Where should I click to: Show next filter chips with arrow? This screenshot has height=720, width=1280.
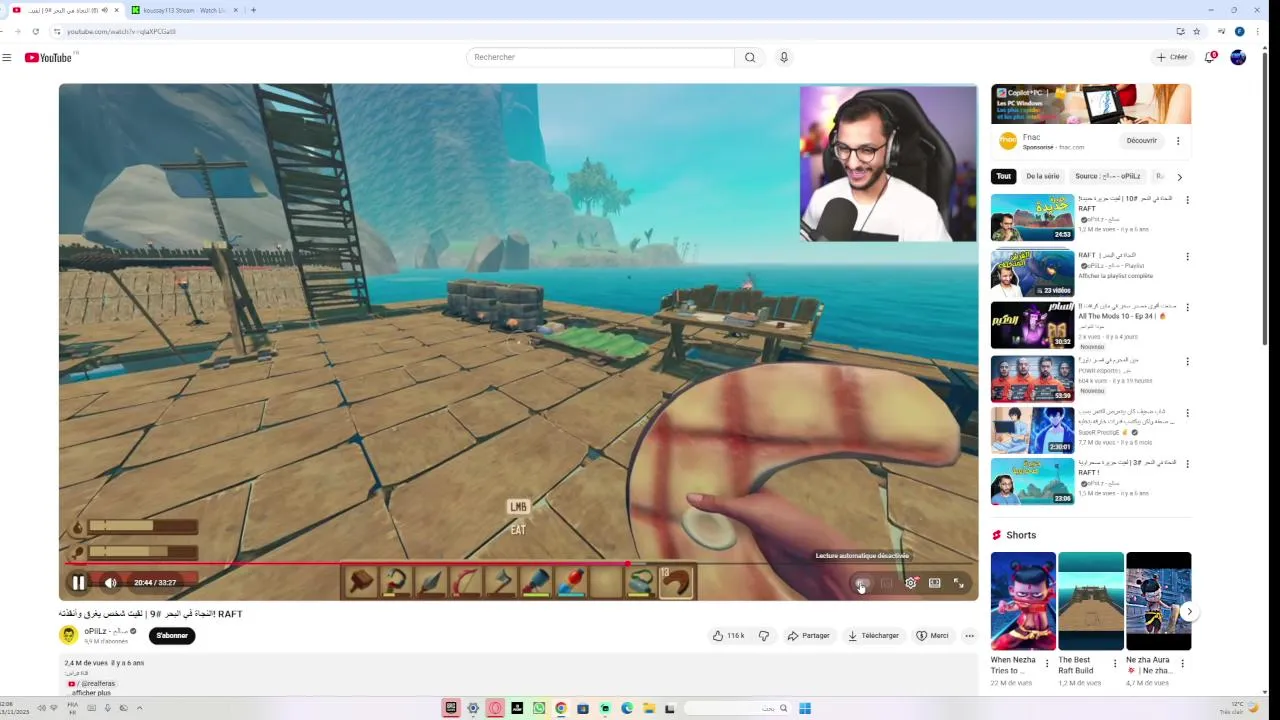[x=1179, y=177]
